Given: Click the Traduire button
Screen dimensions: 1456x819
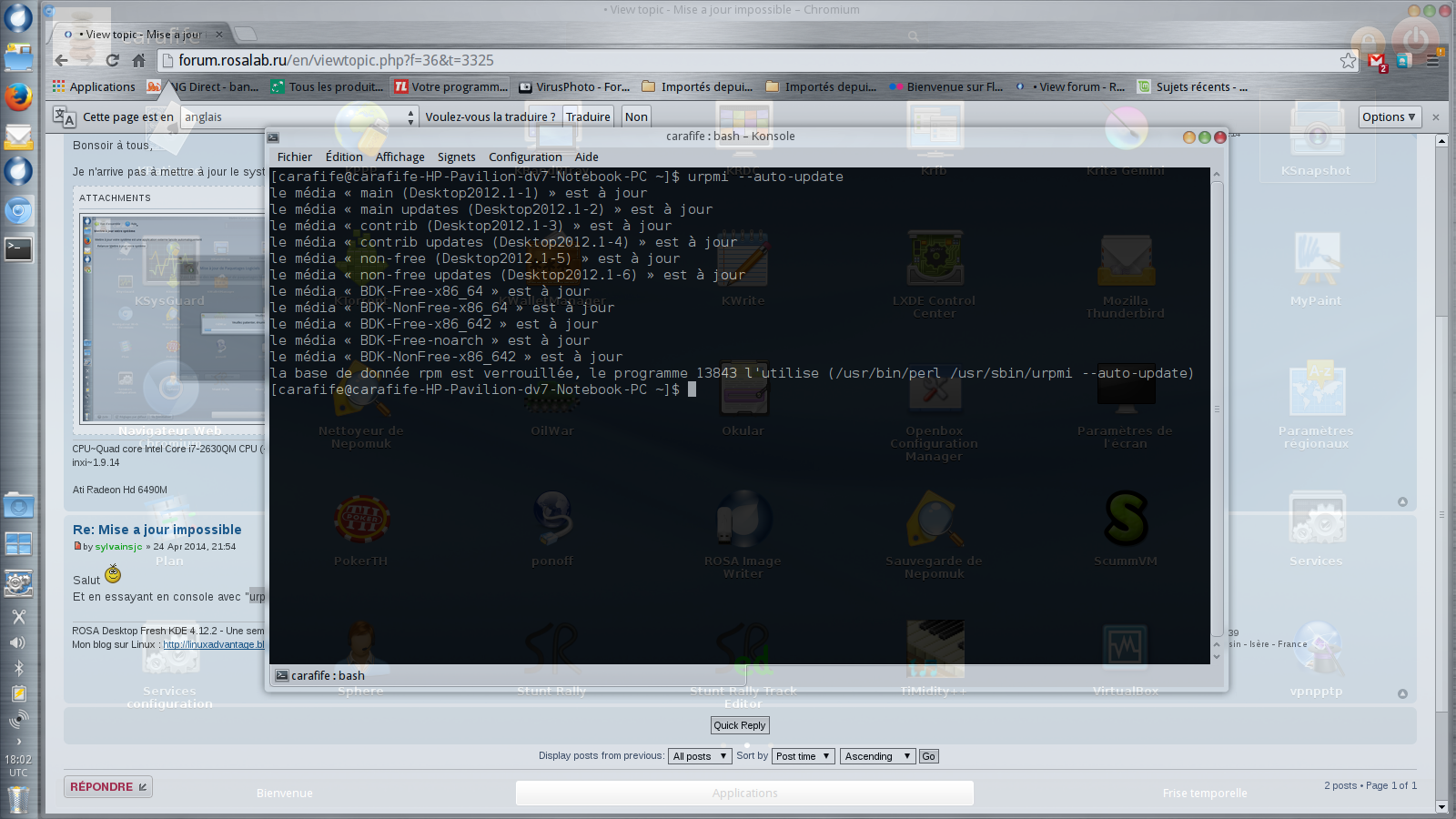Looking at the screenshot, I should coord(588,116).
